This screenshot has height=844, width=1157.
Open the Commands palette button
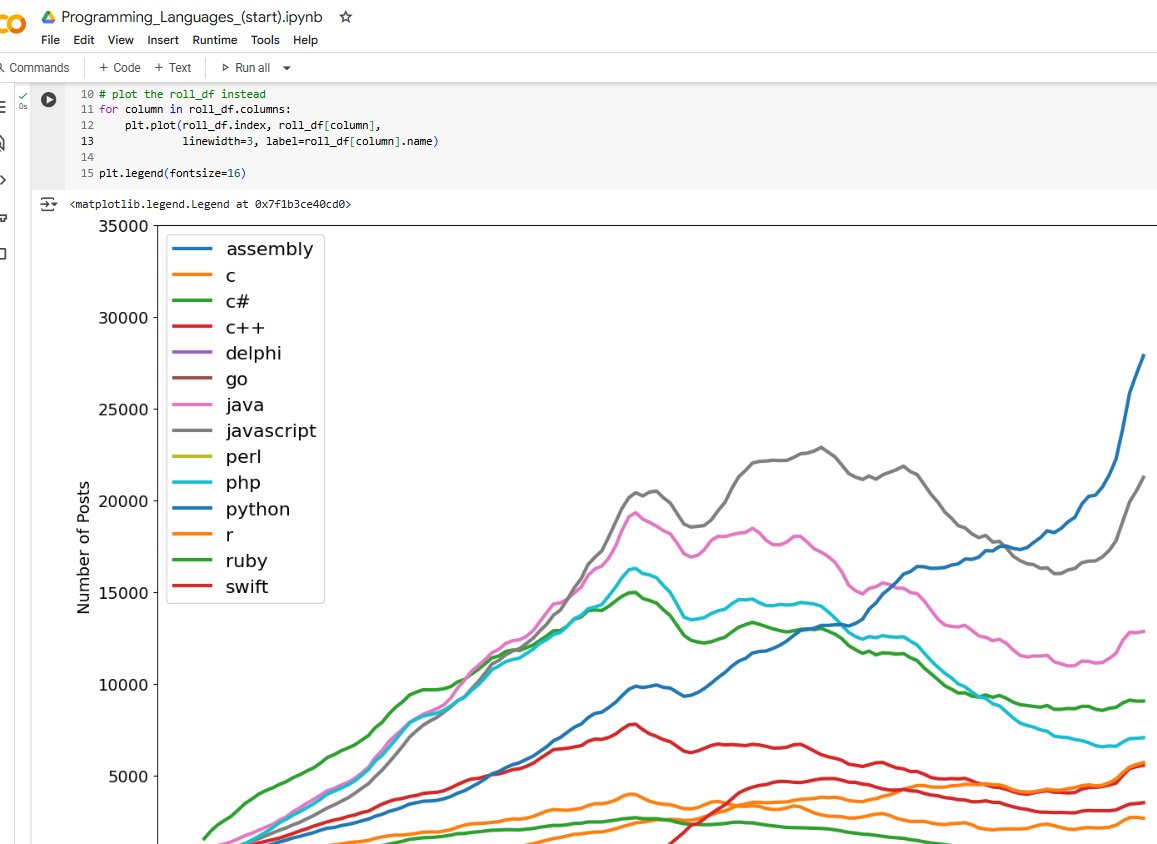pos(35,68)
